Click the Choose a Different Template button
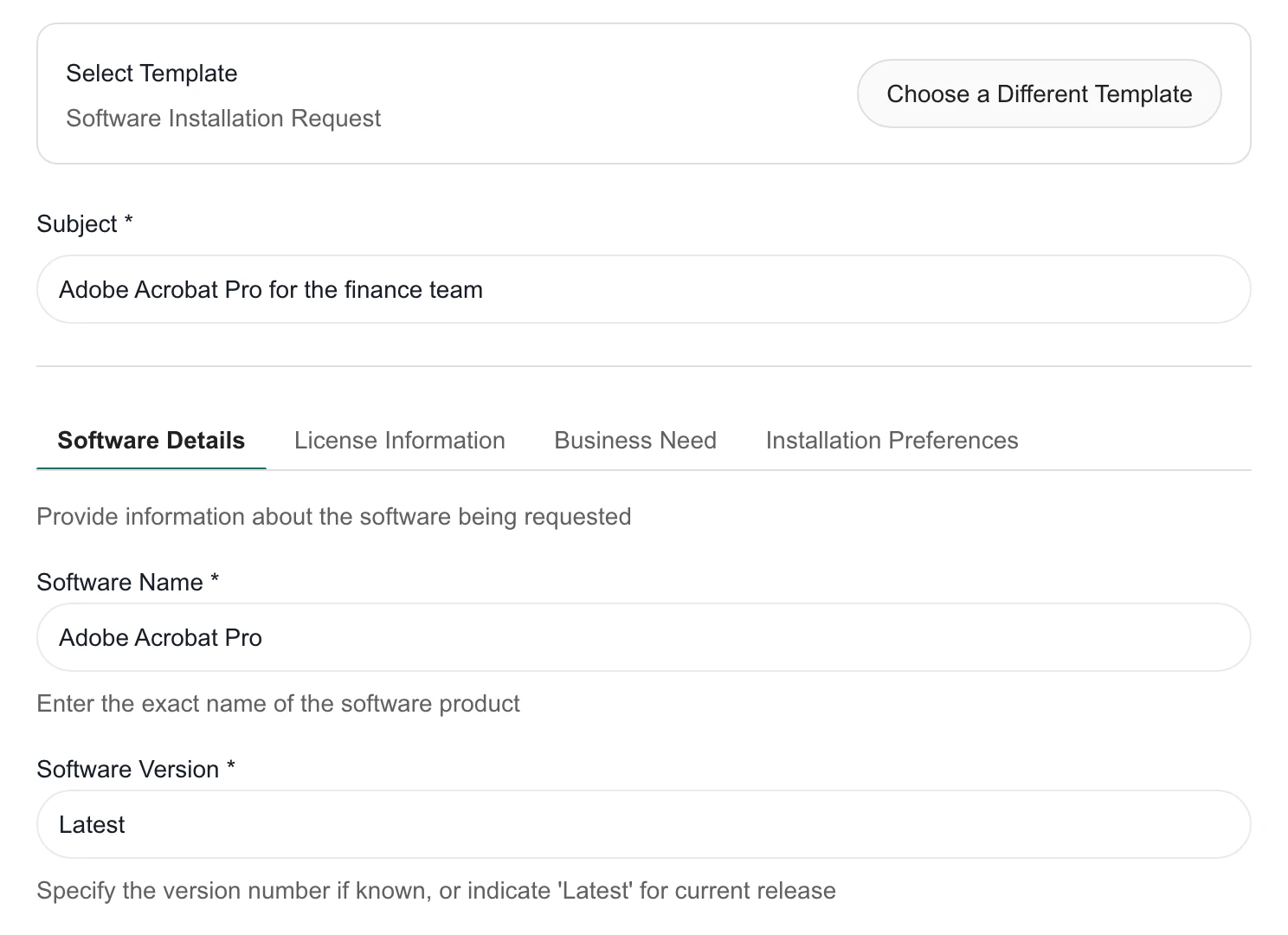This screenshot has height=935, width=1288. tap(1039, 93)
